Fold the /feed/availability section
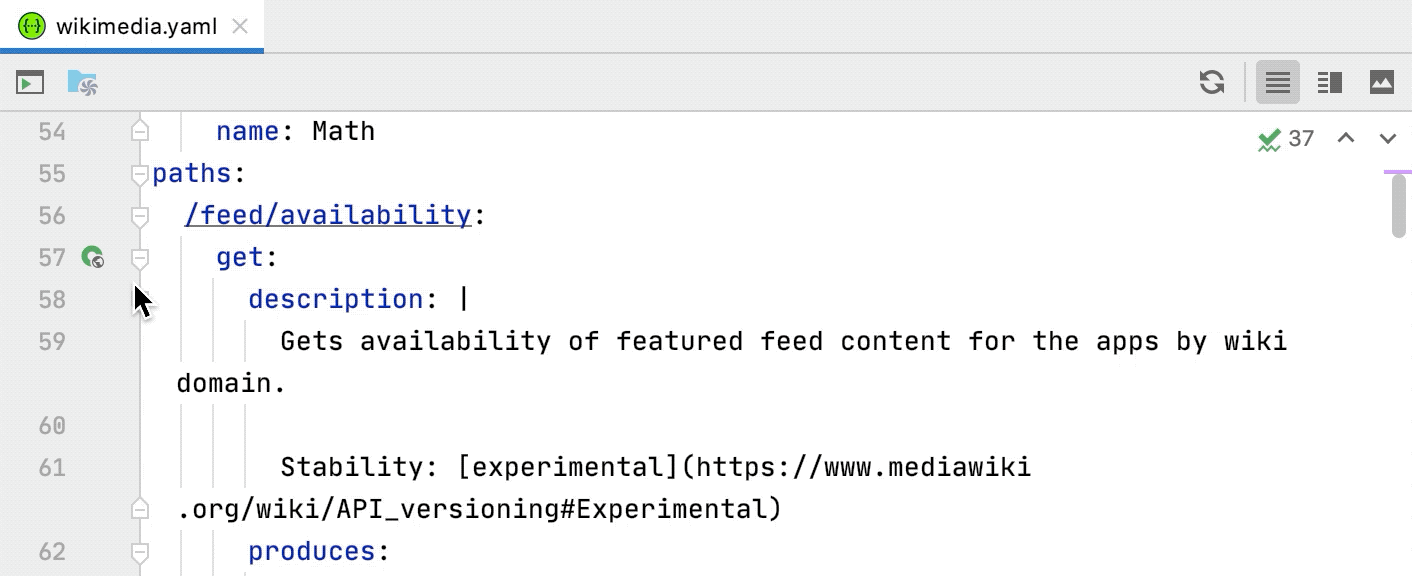This screenshot has height=576, width=1412. pyautogui.click(x=139, y=215)
